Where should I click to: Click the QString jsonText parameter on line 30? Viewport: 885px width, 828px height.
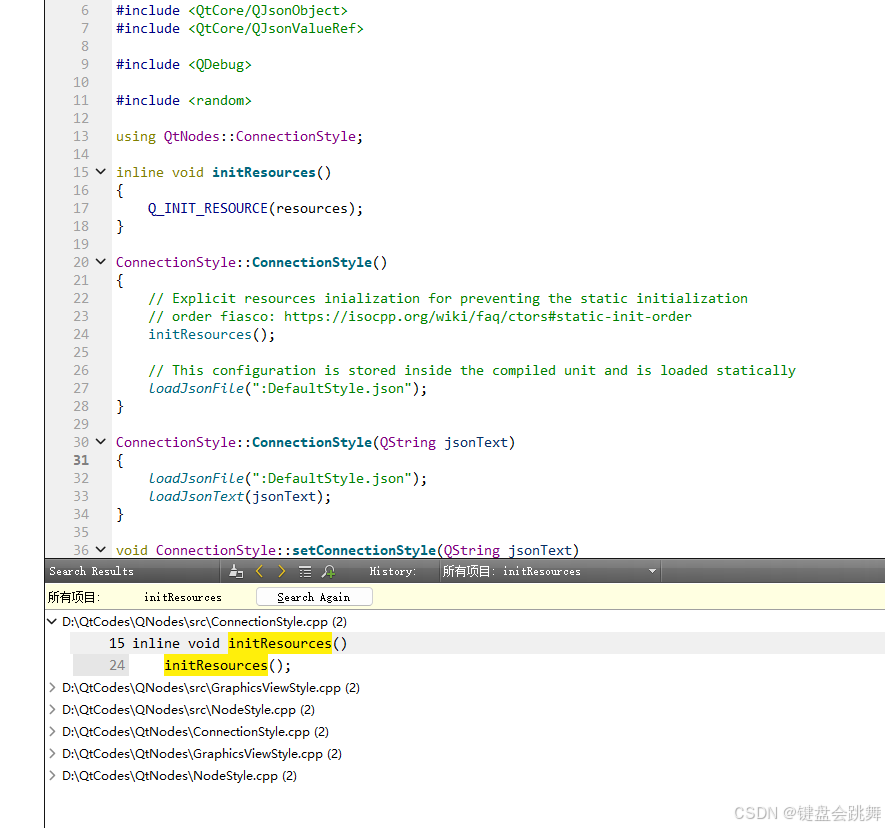tap(444, 443)
